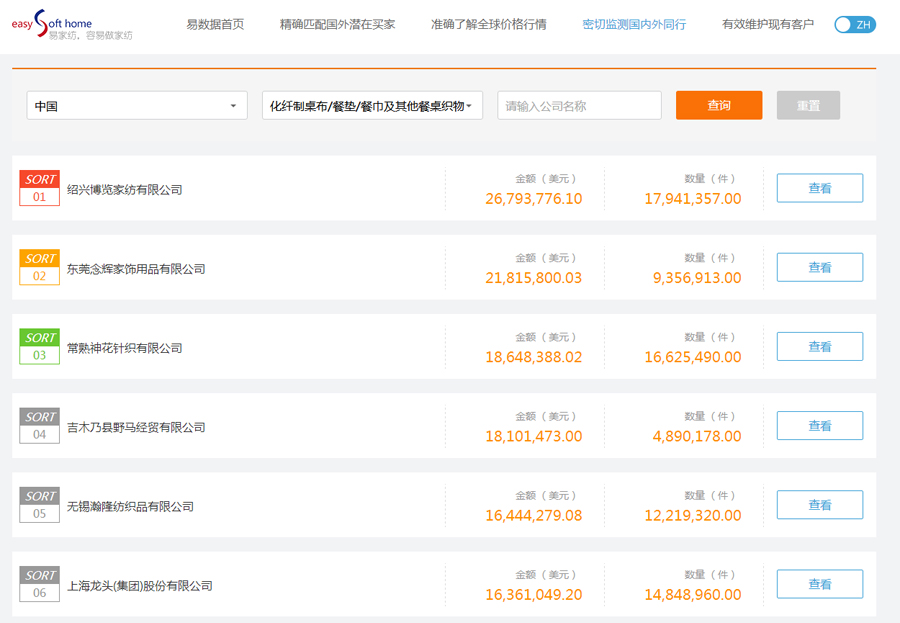Select company name 东莞念辉家饰用品有限公司
The height and width of the screenshot is (623, 900).
click(x=136, y=269)
